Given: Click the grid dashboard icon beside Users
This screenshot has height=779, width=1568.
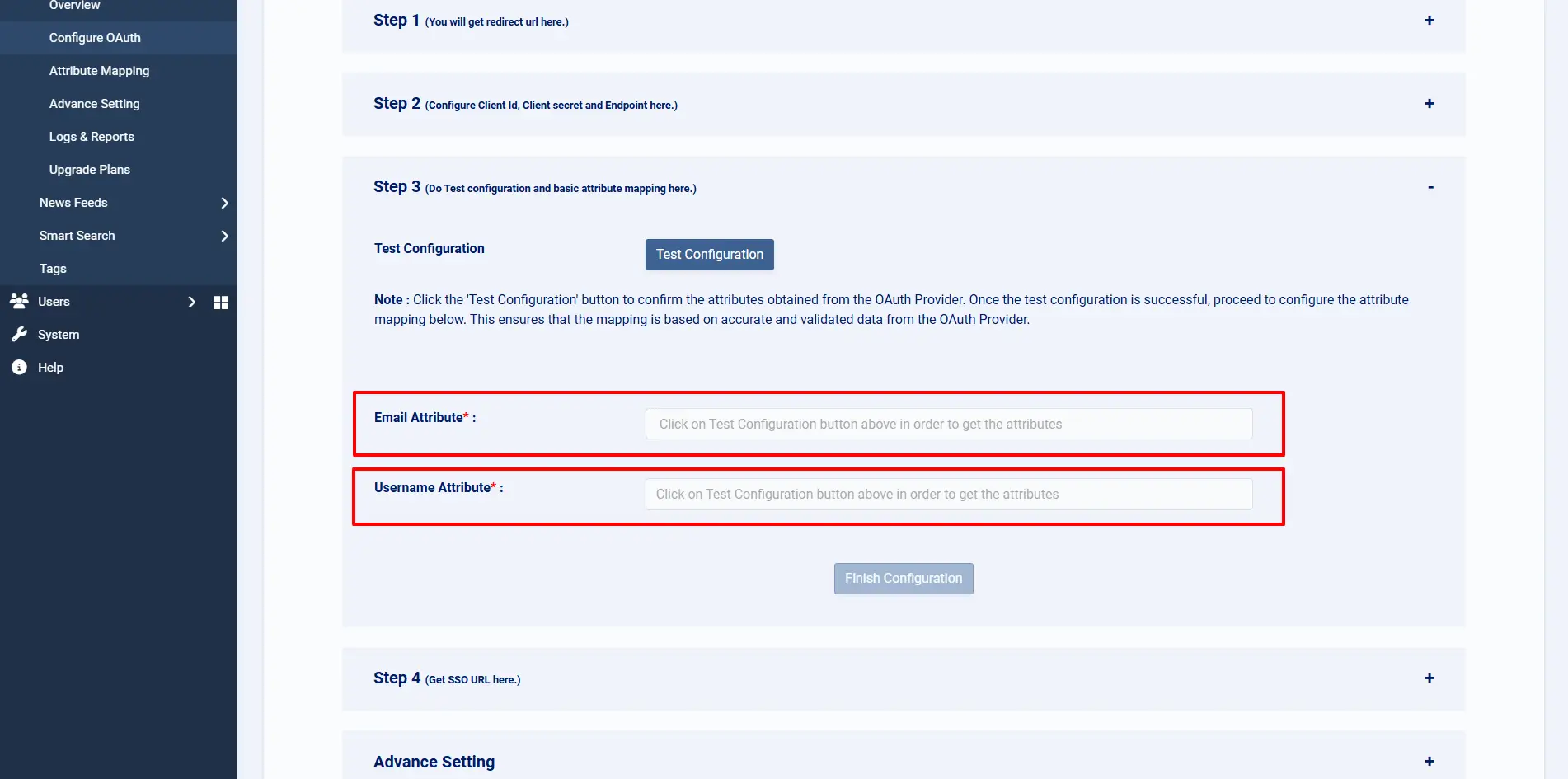Looking at the screenshot, I should pyautogui.click(x=221, y=303).
